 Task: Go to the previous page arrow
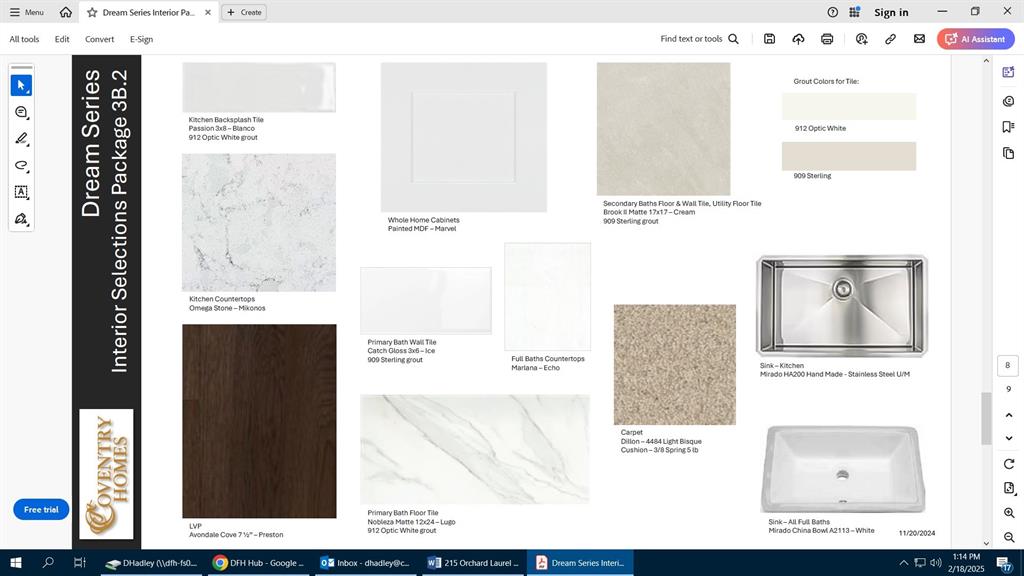pyautogui.click(x=1008, y=415)
